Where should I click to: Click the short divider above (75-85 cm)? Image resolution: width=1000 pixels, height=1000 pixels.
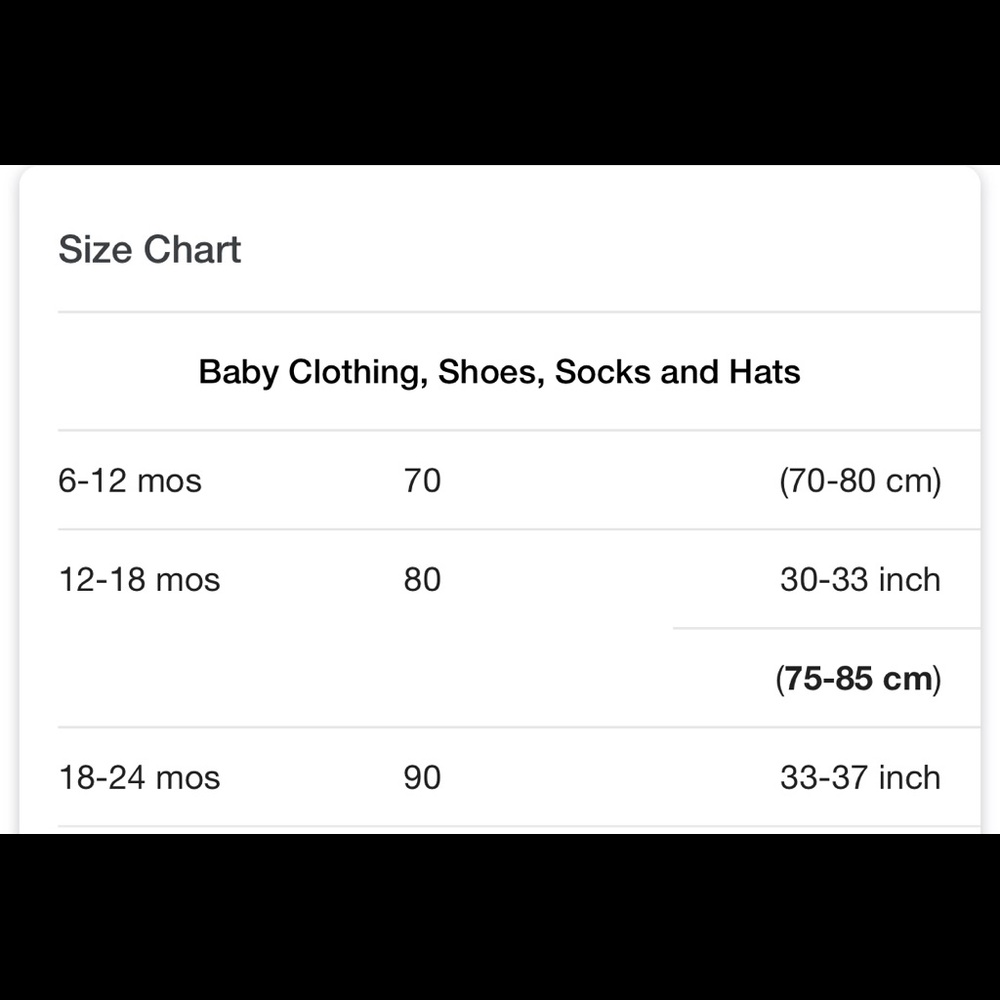point(826,629)
